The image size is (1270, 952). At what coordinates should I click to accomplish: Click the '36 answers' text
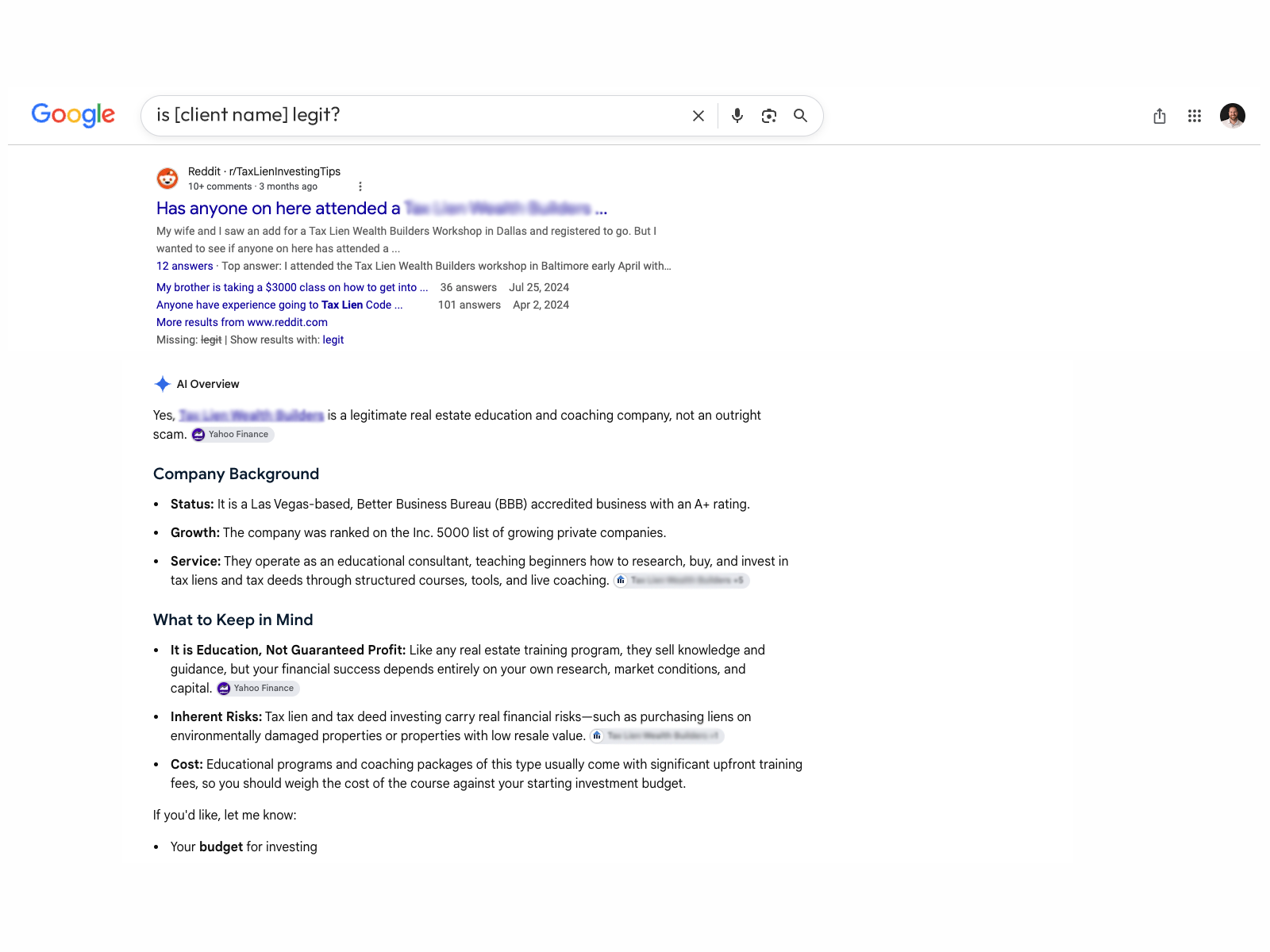click(468, 287)
